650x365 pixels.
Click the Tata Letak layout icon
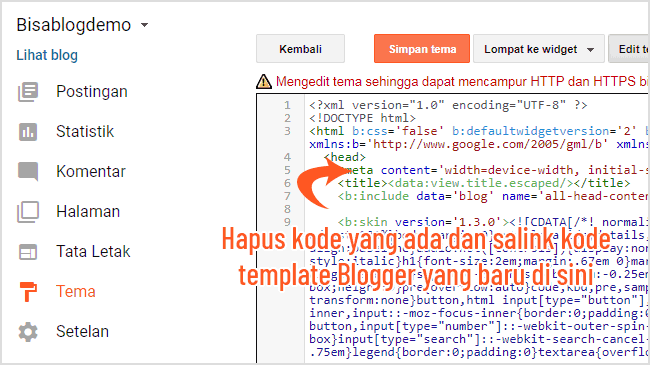click(28, 252)
